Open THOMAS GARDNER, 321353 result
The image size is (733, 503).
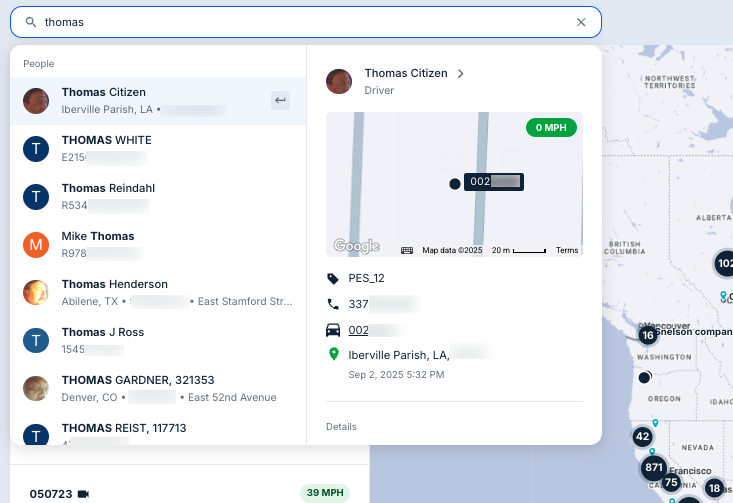click(158, 388)
